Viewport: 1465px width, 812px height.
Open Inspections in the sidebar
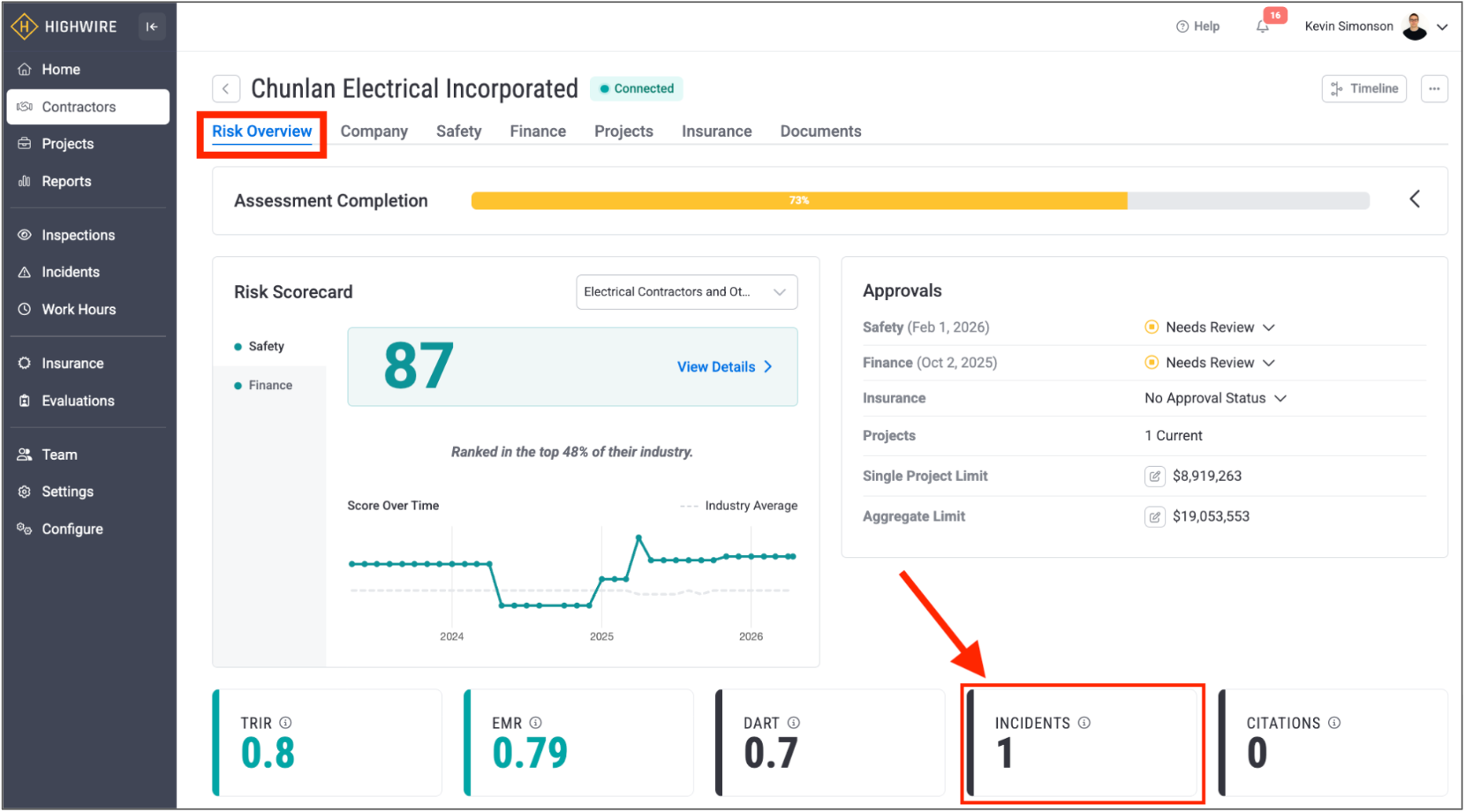coord(78,236)
